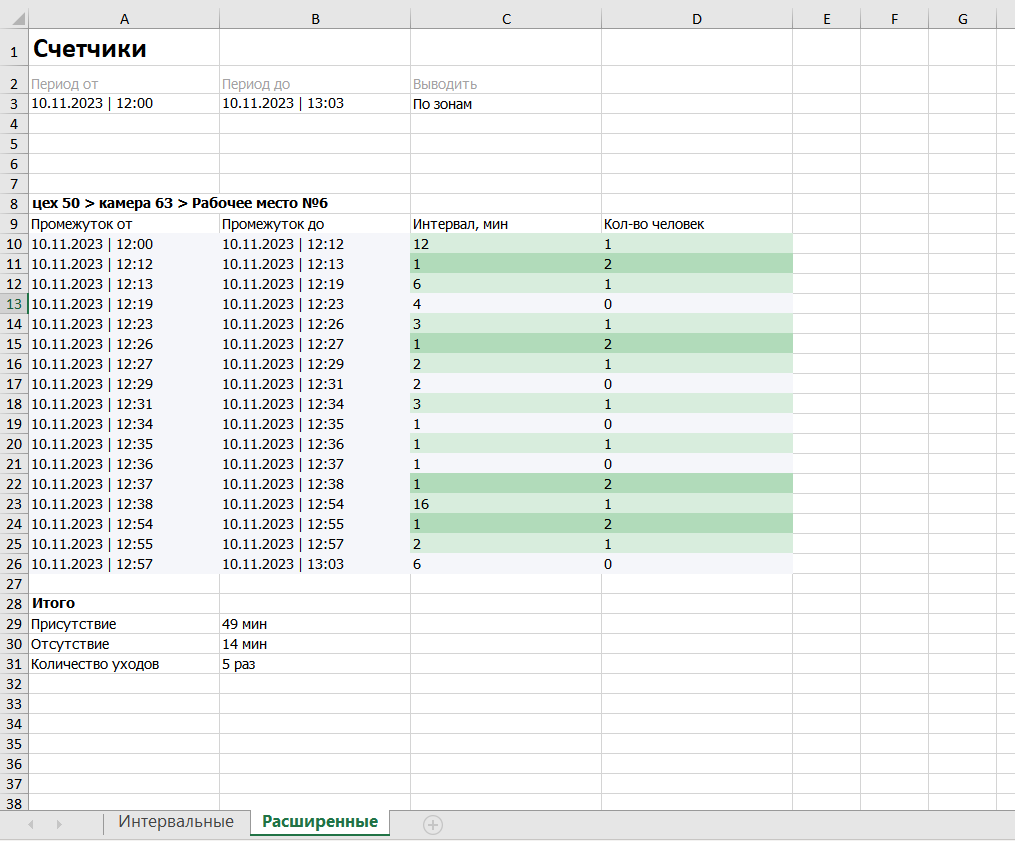
Task: Select column G header
Action: point(963,19)
